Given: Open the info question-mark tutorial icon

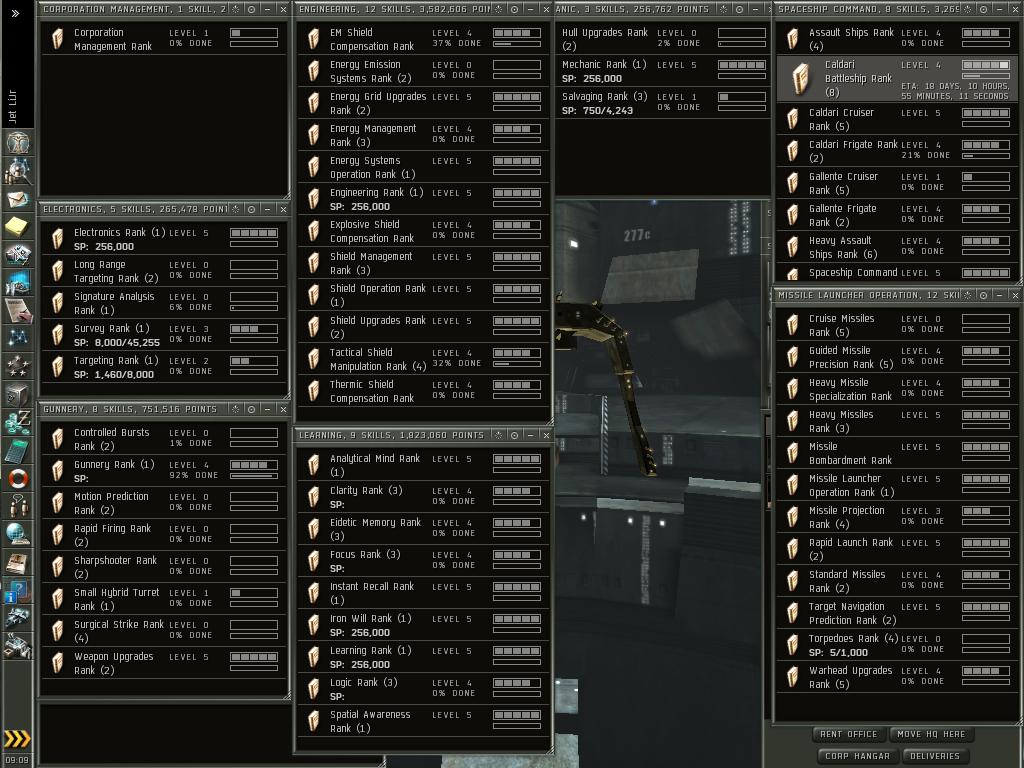Looking at the screenshot, I should pyautogui.click(x=18, y=590).
